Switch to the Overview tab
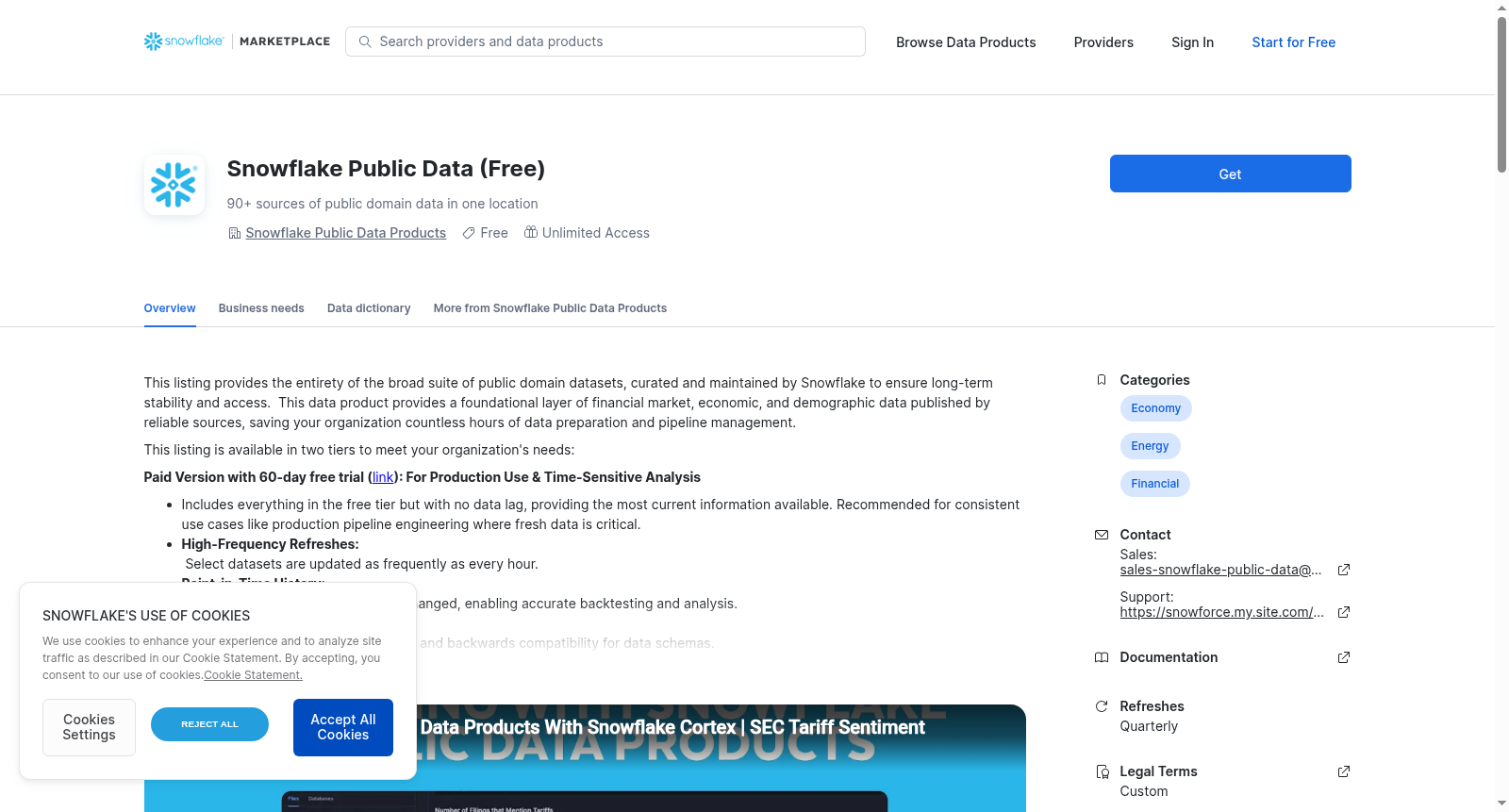This screenshot has width=1509, height=812. tap(170, 308)
